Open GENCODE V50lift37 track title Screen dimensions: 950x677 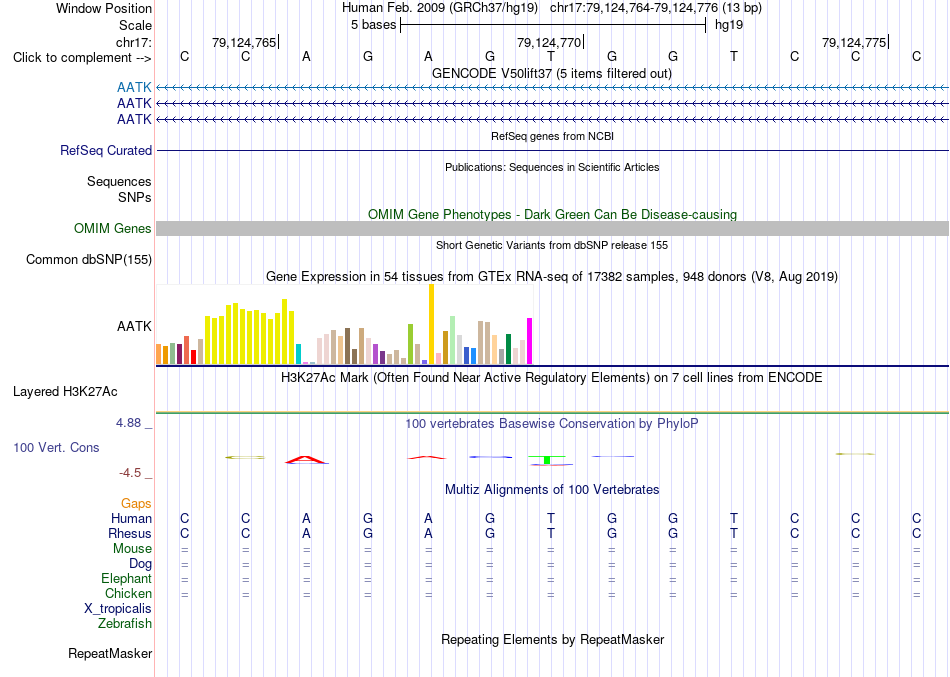(552, 73)
